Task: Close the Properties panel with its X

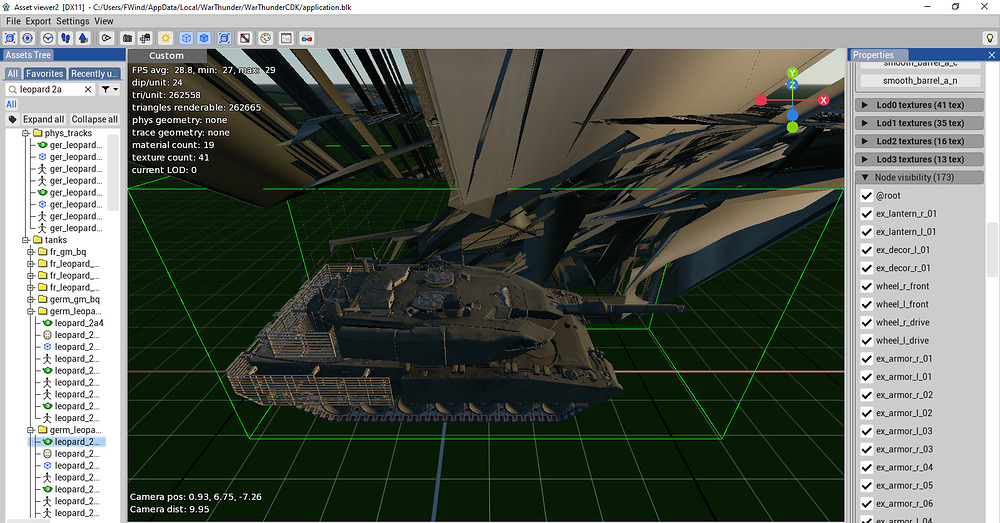Action: (991, 55)
